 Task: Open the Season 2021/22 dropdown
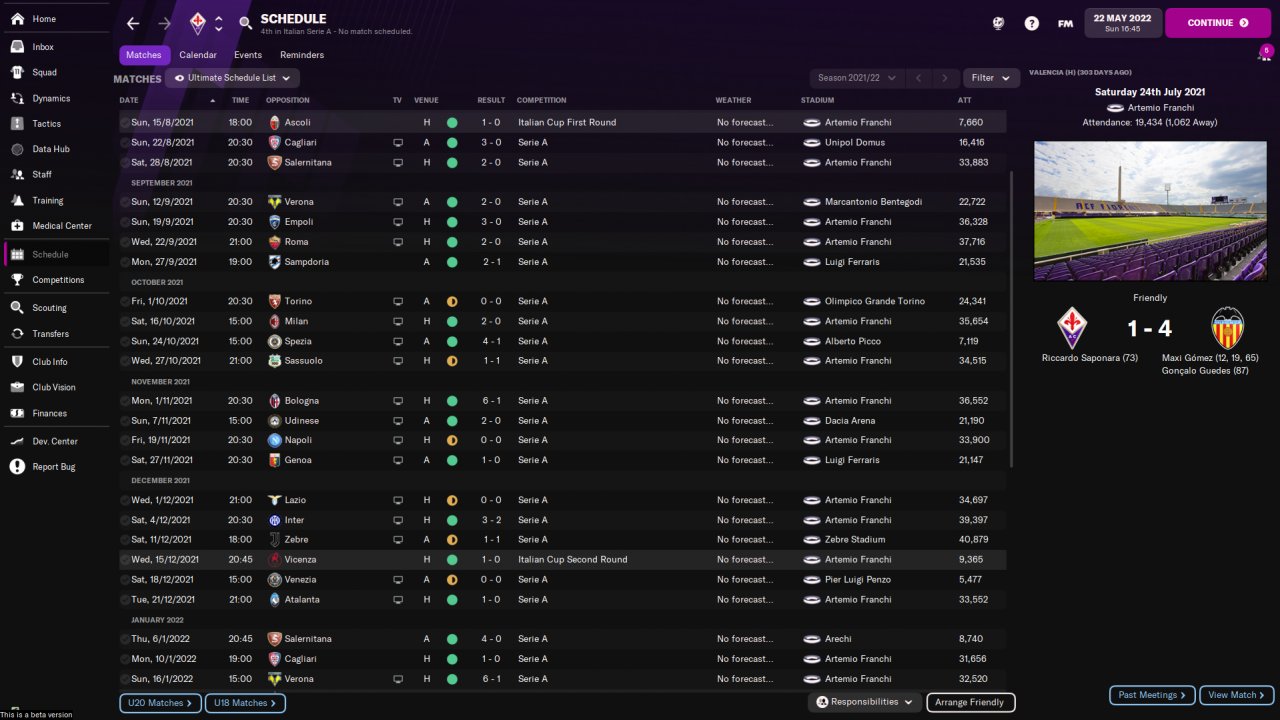coord(855,78)
